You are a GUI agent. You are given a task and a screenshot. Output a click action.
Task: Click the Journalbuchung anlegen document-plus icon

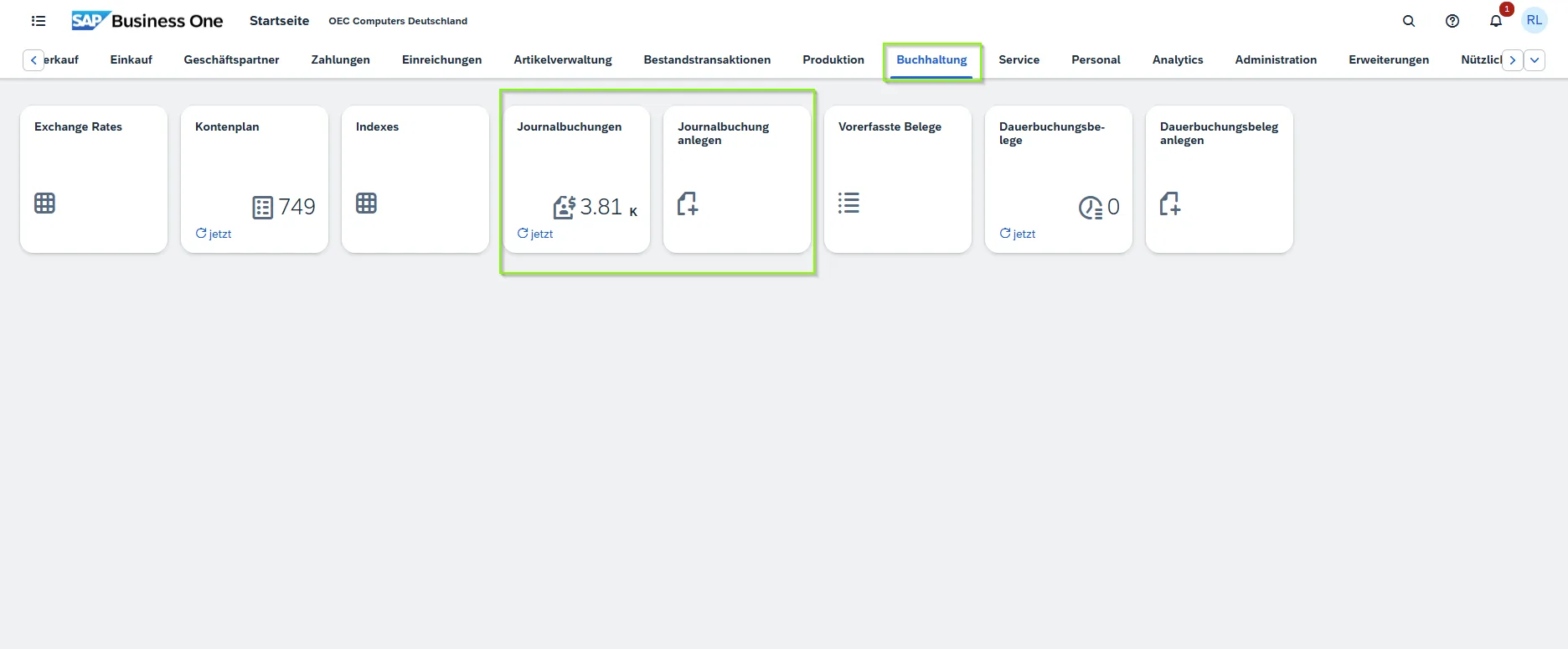coord(688,203)
